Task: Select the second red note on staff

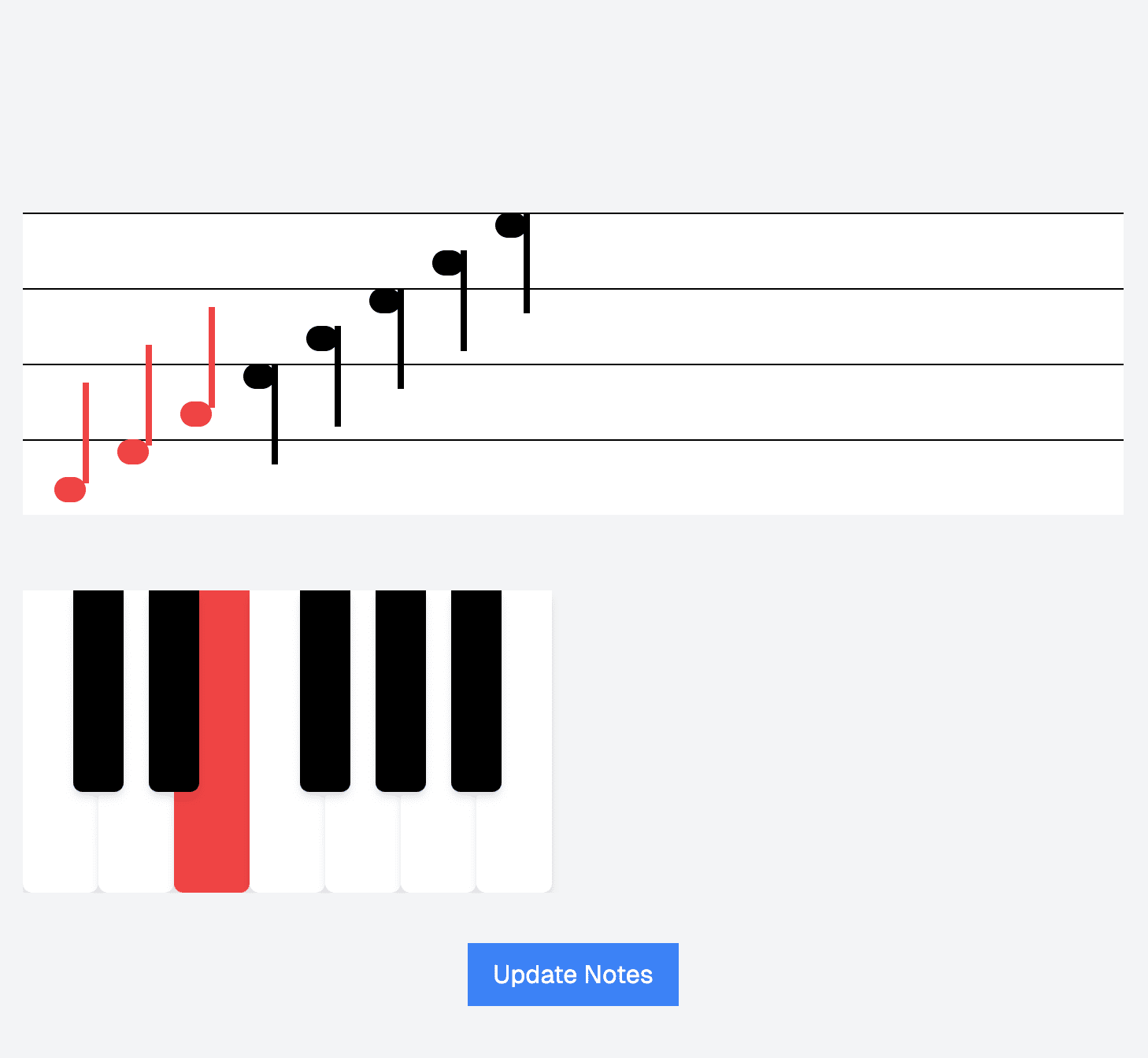Action: click(x=133, y=451)
